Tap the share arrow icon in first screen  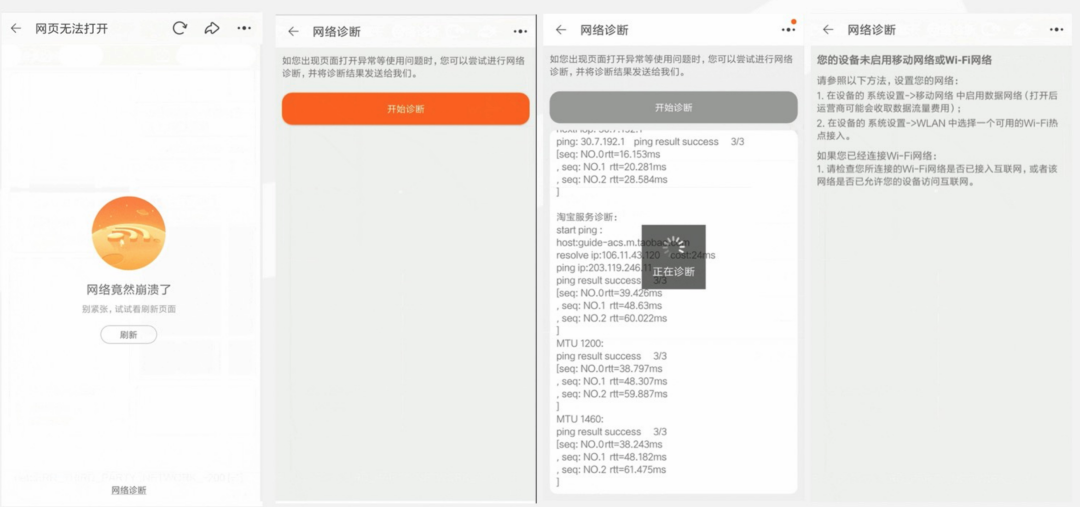pyautogui.click(x=212, y=28)
